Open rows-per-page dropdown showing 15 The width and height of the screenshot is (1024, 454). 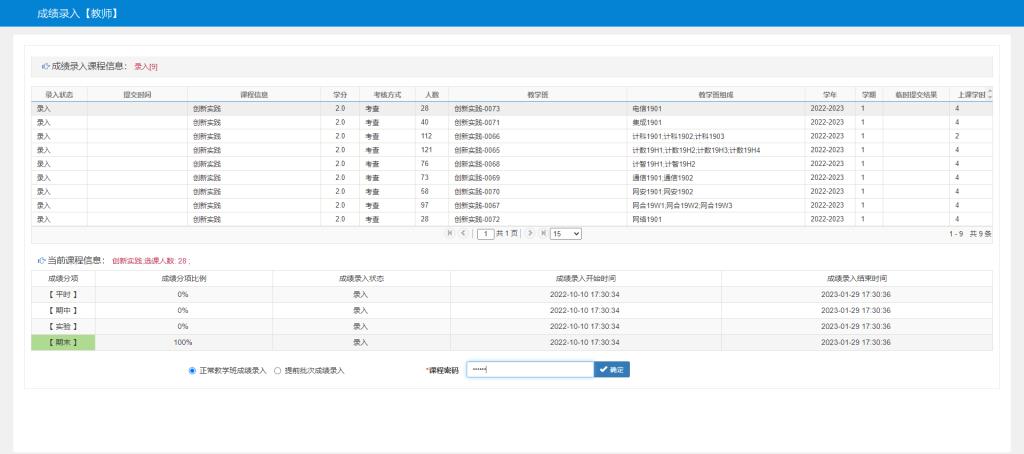565,233
